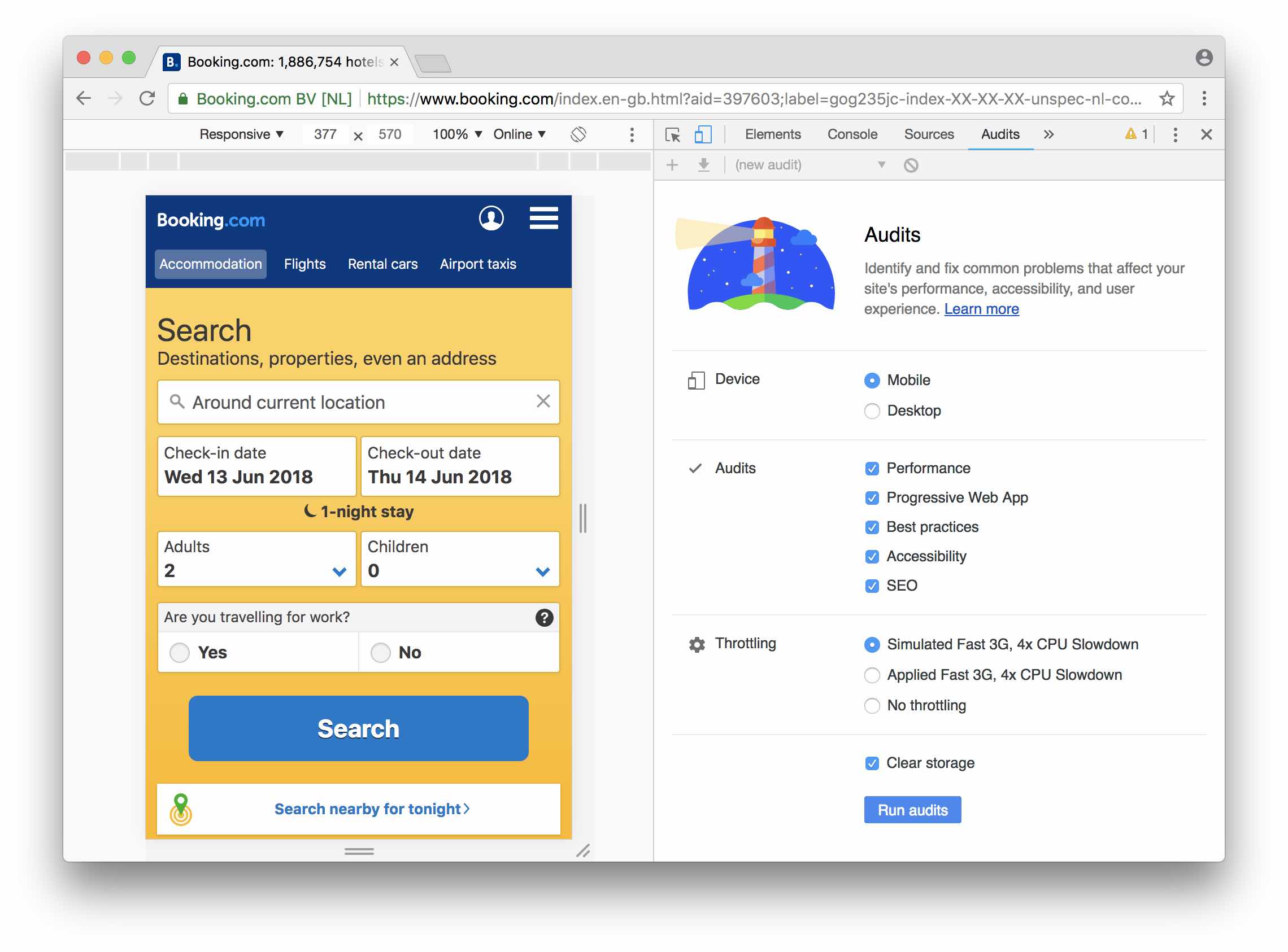Viewport: 1288px width, 952px height.
Task: Select the No throttling option
Action: (x=872, y=706)
